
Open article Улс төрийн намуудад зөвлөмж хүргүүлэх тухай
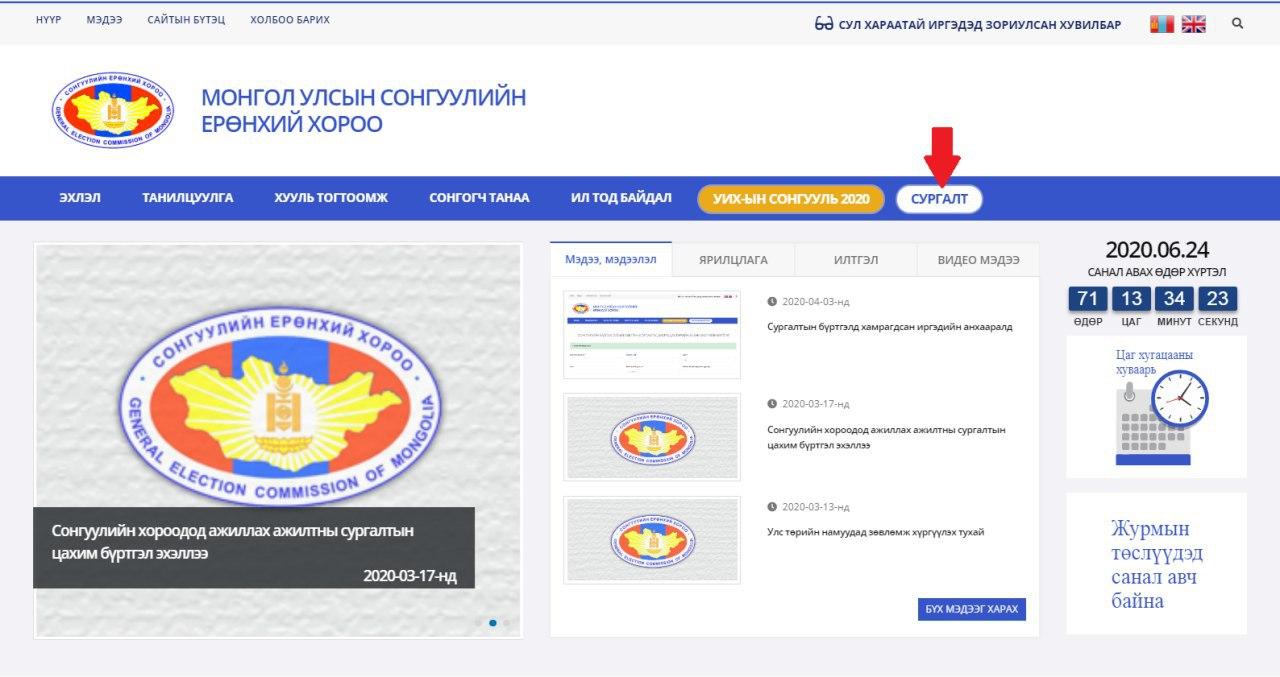876,532
